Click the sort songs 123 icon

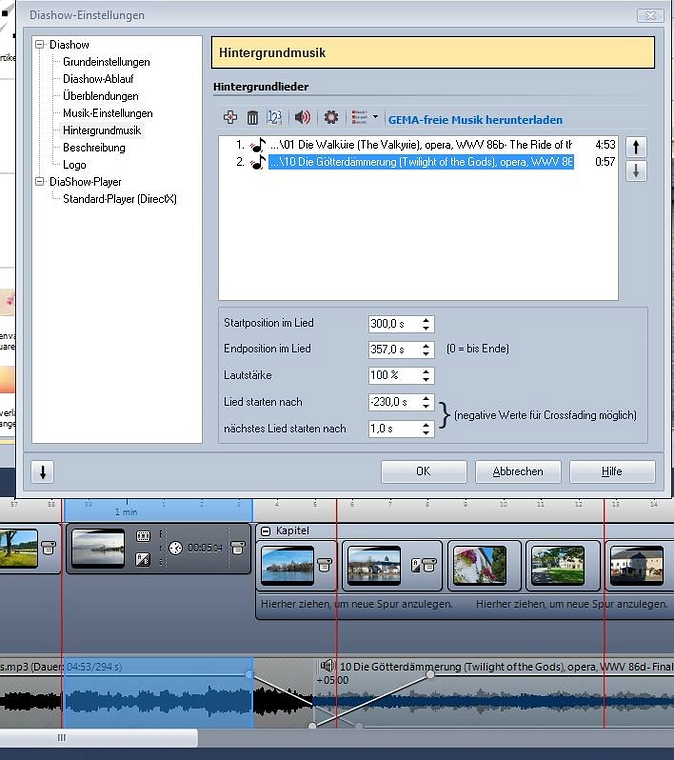[x=274, y=118]
